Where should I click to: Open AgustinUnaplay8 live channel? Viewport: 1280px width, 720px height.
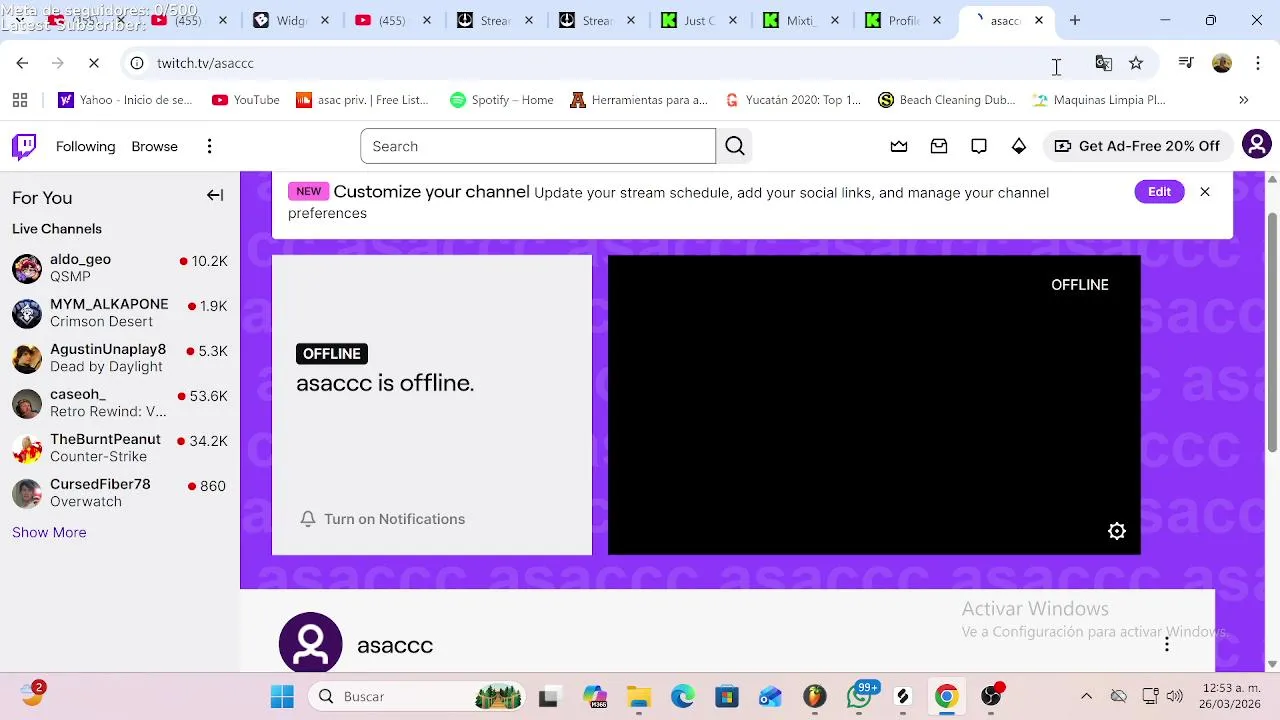pyautogui.click(x=120, y=358)
